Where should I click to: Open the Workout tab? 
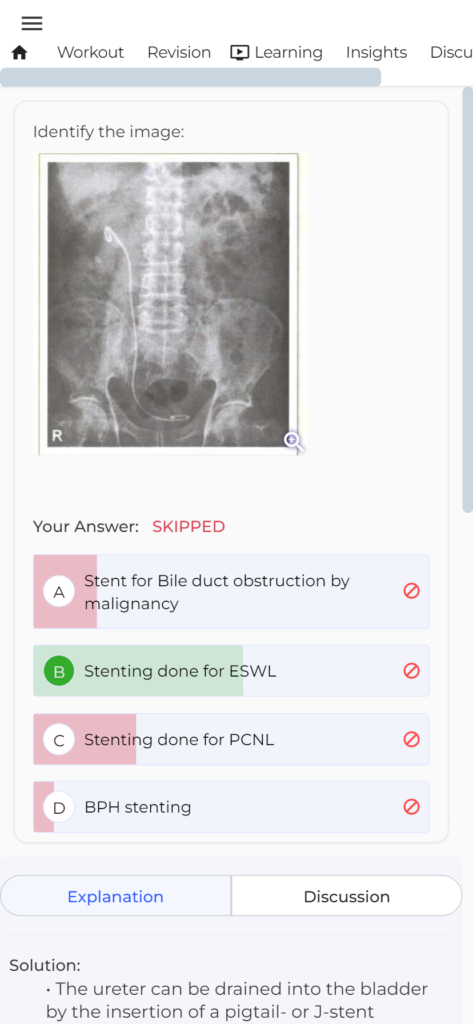pyautogui.click(x=90, y=53)
